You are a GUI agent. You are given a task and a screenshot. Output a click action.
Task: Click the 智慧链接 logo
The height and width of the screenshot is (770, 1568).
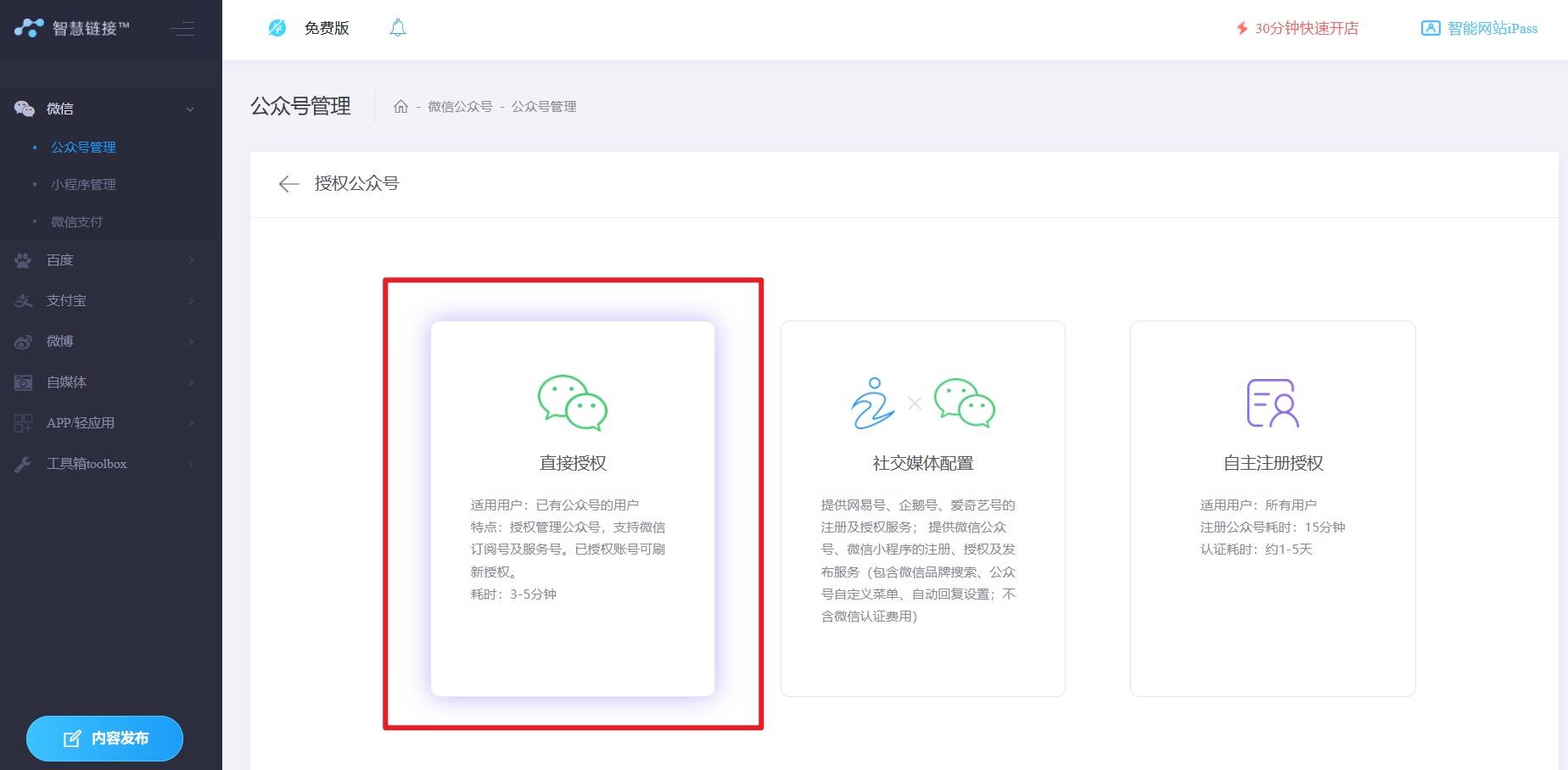(x=72, y=28)
